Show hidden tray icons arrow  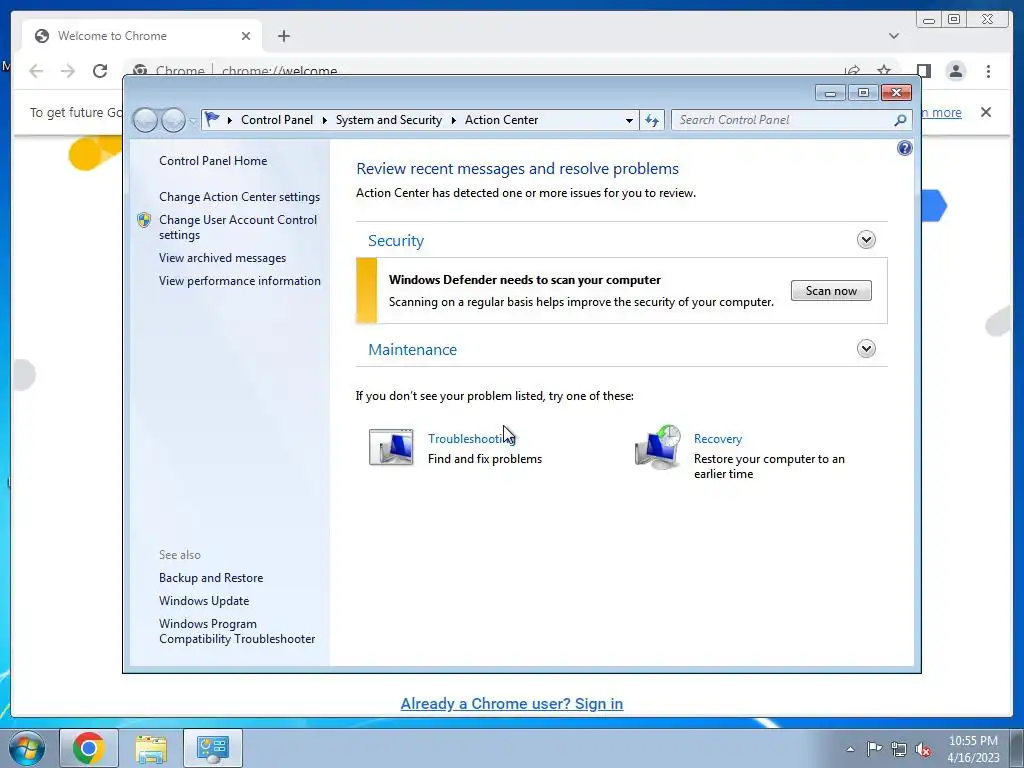point(850,749)
